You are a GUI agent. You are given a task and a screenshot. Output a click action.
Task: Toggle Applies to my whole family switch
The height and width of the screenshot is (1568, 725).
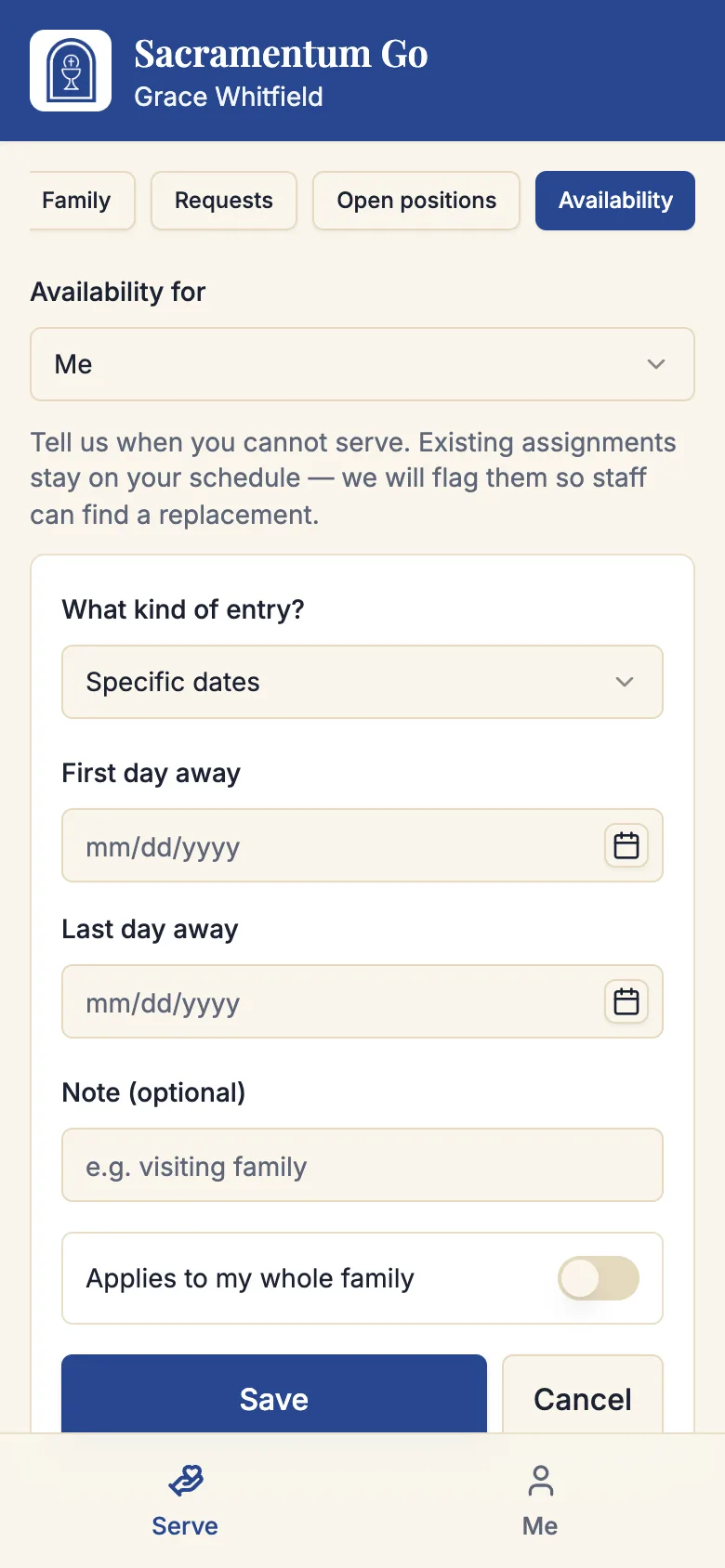[x=599, y=1278]
